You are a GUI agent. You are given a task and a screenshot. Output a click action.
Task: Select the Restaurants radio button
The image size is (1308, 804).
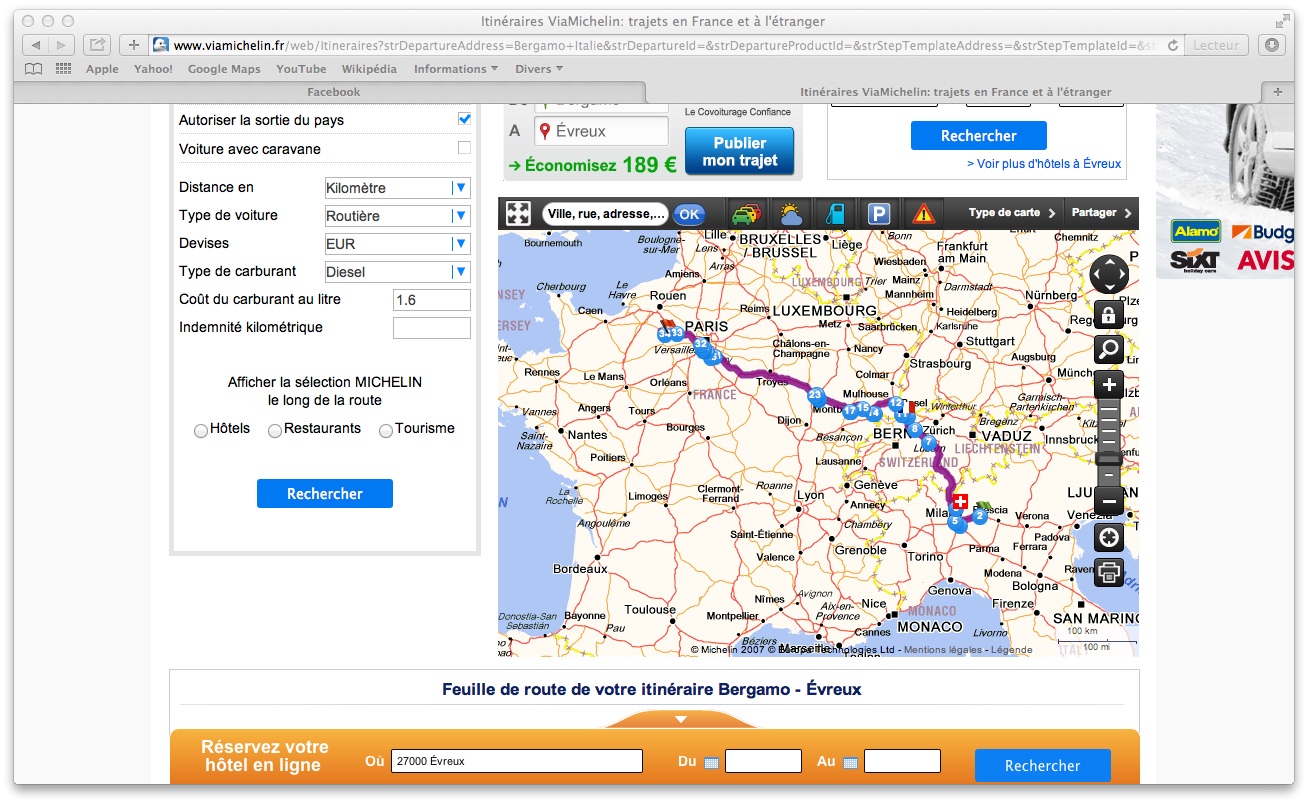(x=274, y=430)
